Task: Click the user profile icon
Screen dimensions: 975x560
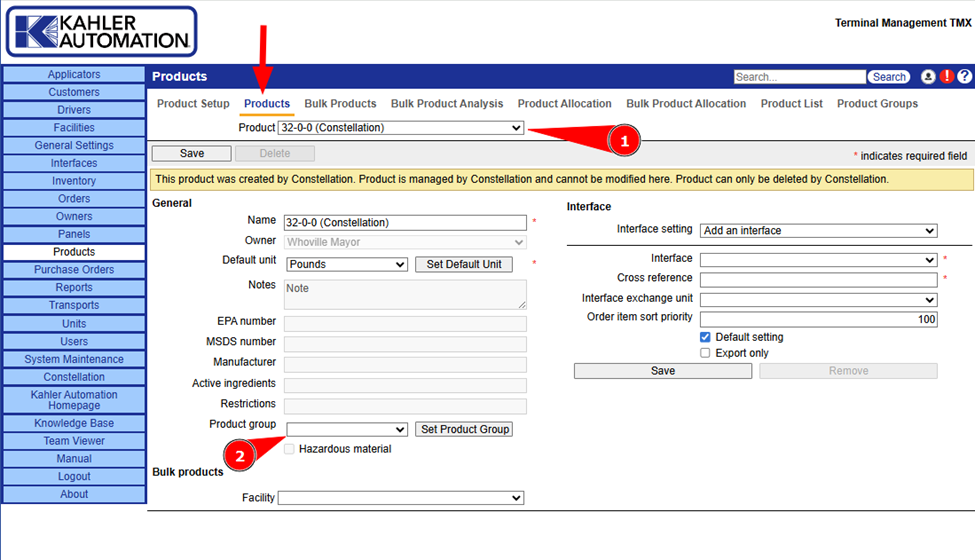Action: click(x=928, y=77)
